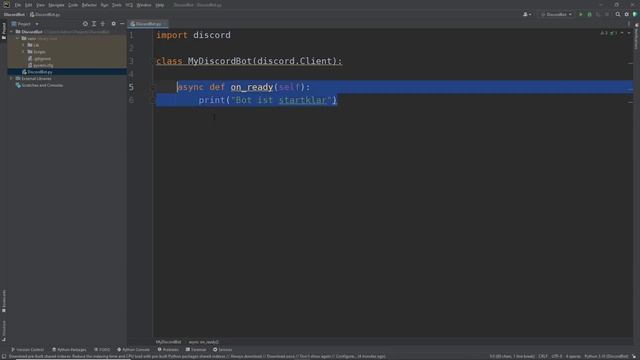The width and height of the screenshot is (640, 360).
Task: Open the View menu
Action: coord(40,5)
